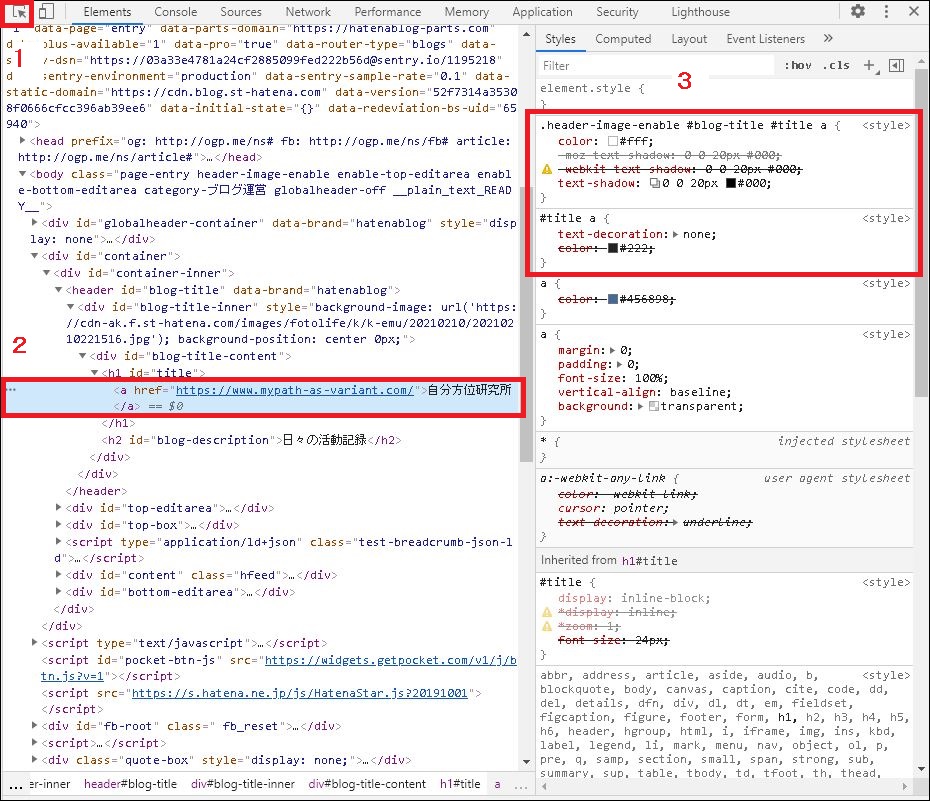Toggle the computed styles sidebar icon
This screenshot has height=801, width=930.
pyautogui.click(x=897, y=65)
